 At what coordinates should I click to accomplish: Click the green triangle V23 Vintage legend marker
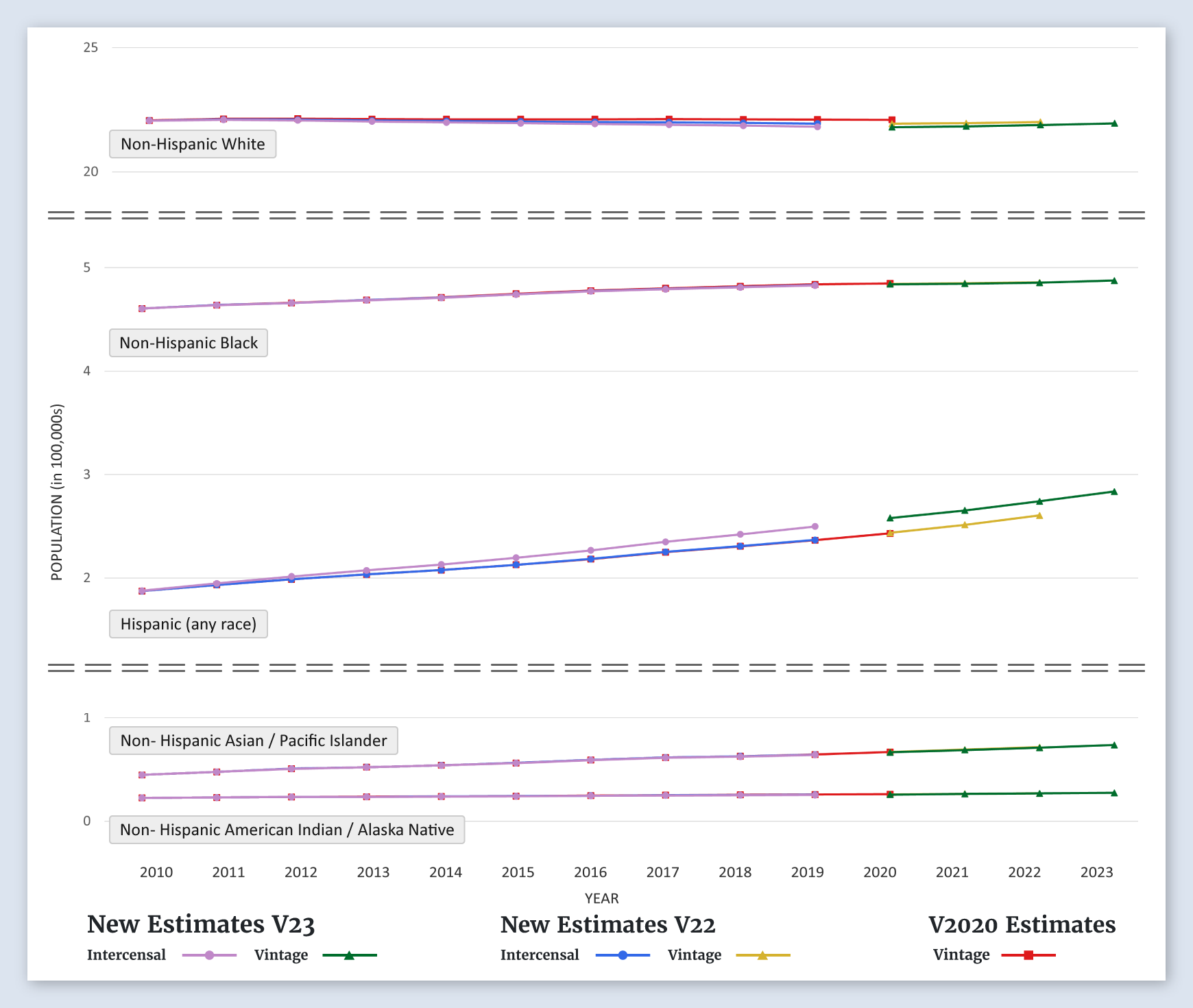point(349,955)
